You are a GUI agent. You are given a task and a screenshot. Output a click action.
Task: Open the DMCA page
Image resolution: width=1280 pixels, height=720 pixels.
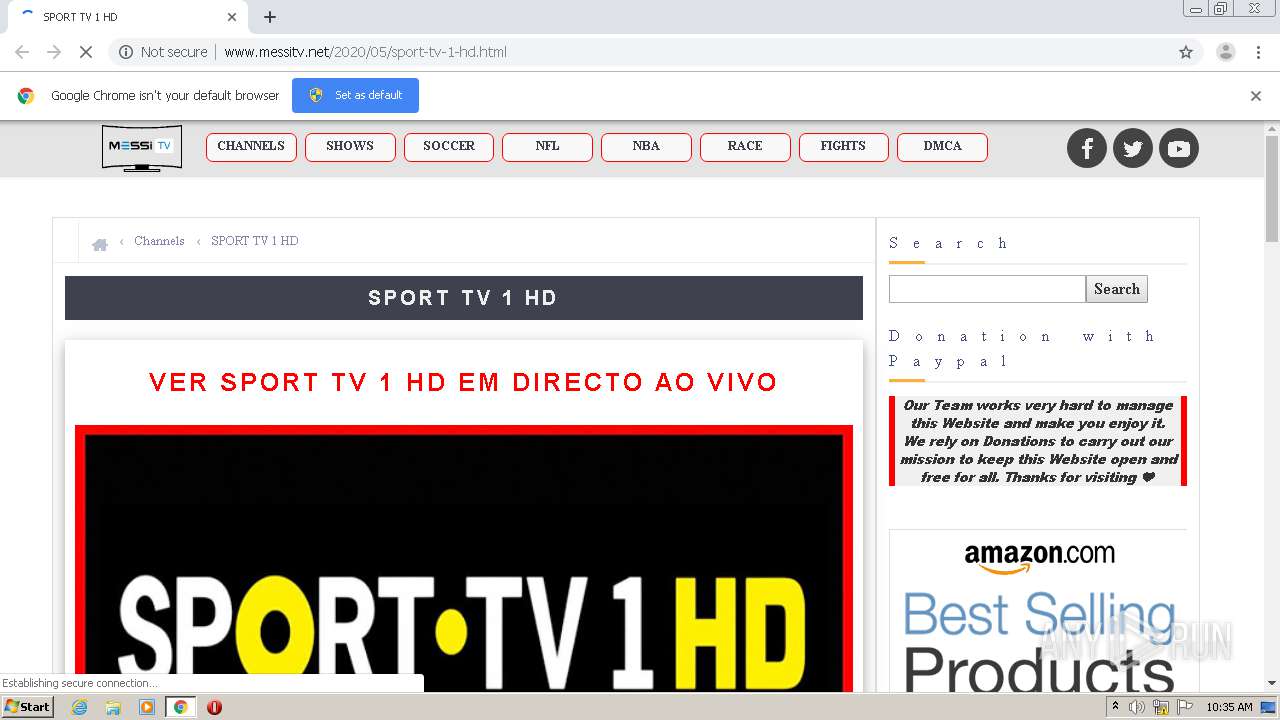point(942,147)
